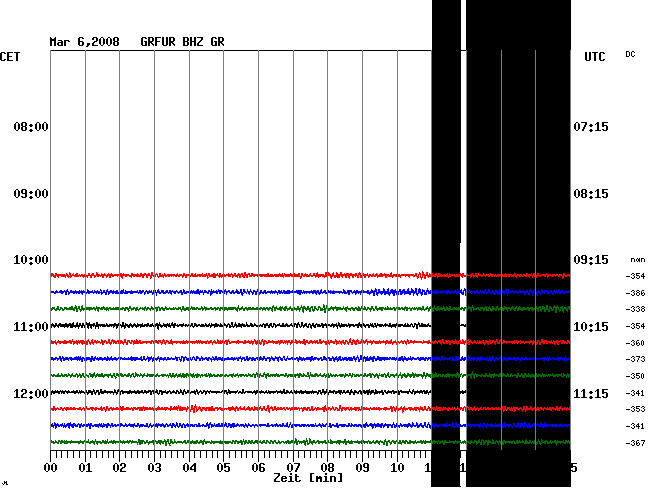Screen dimensions: 650x494
Task: Select minute tick label 04
Action: [189, 468]
